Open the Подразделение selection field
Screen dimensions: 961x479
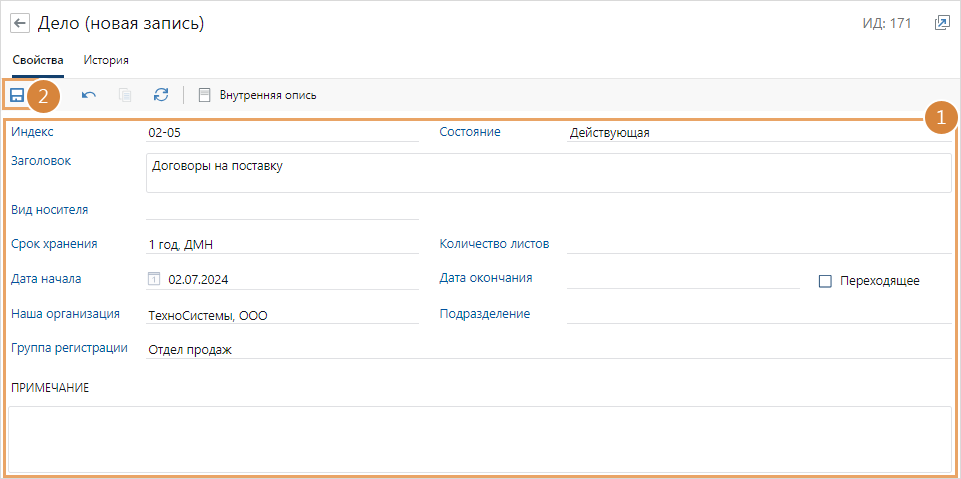coord(758,314)
